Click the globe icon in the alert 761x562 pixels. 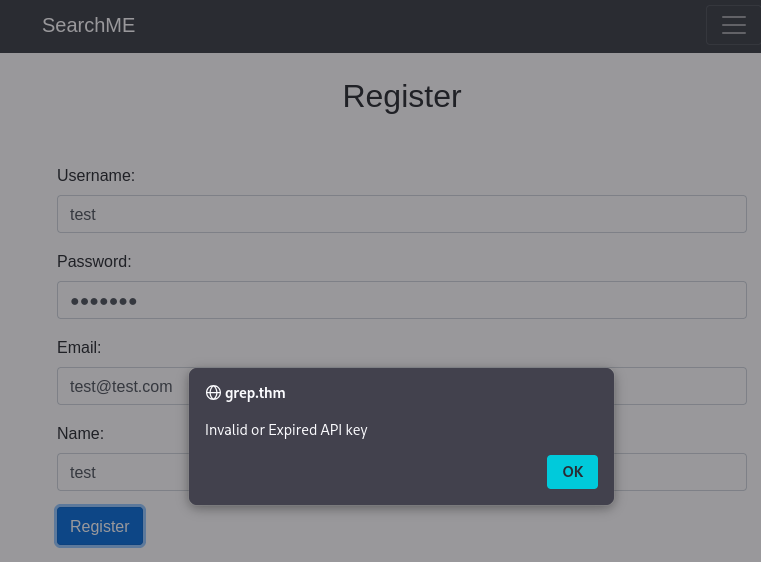pos(213,393)
